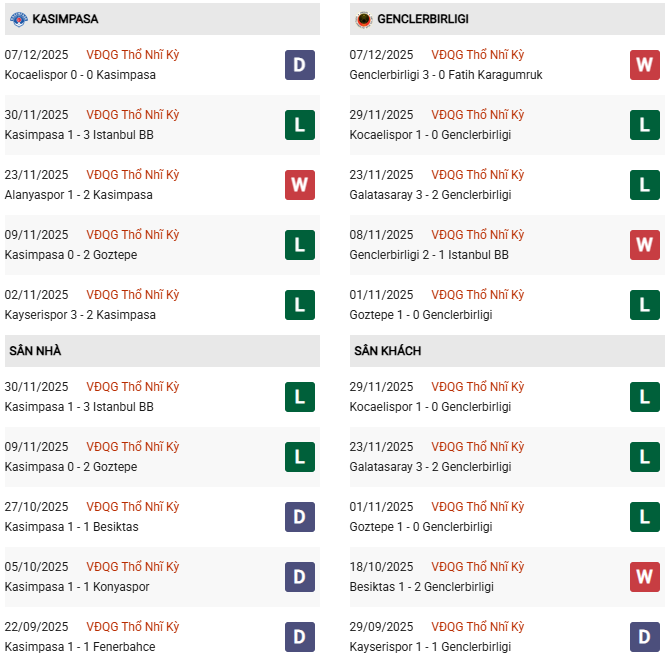Open the Kasimpasa 1 - 1 Konyaspor match
Screen dimensions: 666x662
pyautogui.click(x=77, y=587)
